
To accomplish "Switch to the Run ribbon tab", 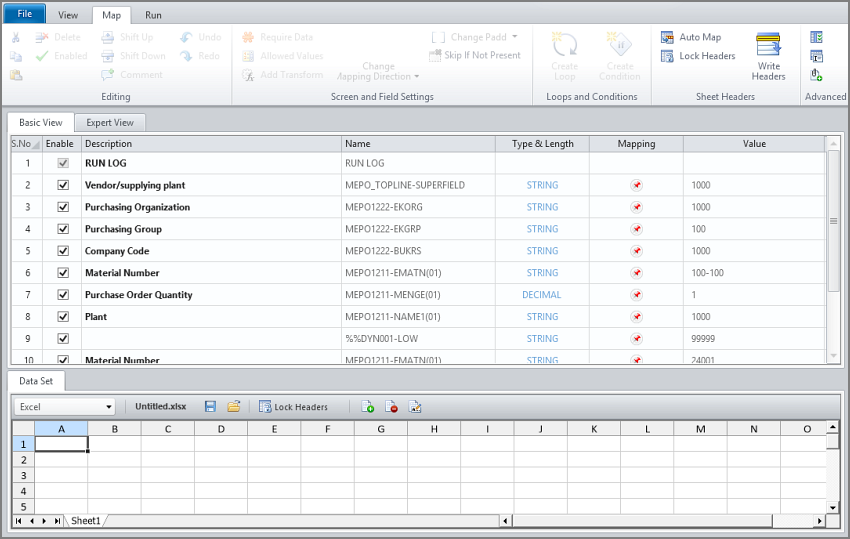I will tap(153, 15).
